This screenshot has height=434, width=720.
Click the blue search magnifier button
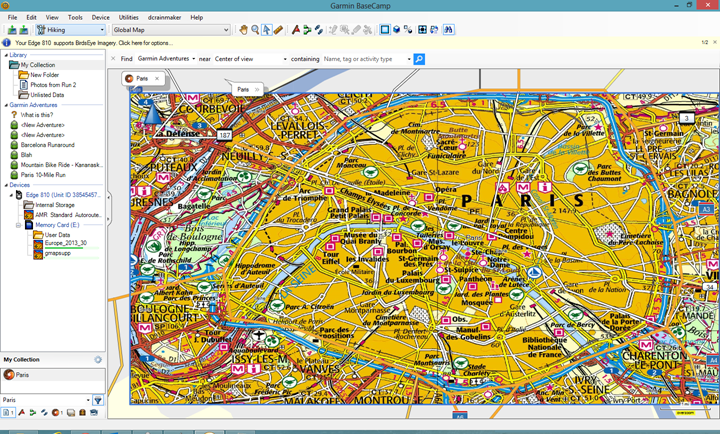pos(419,59)
